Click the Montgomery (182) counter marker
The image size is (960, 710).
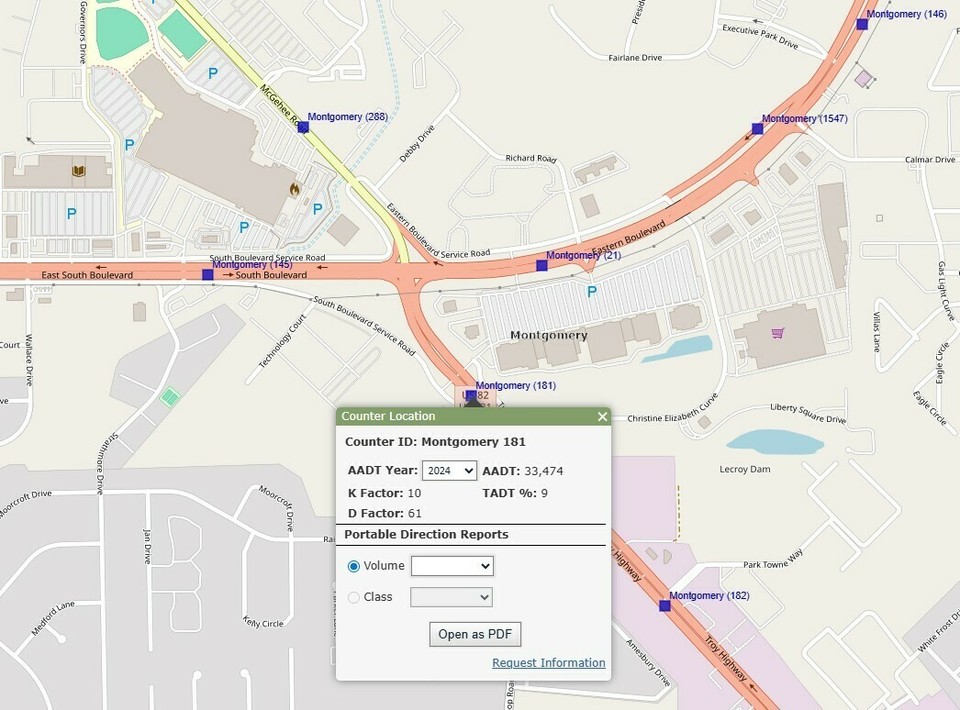point(664,605)
